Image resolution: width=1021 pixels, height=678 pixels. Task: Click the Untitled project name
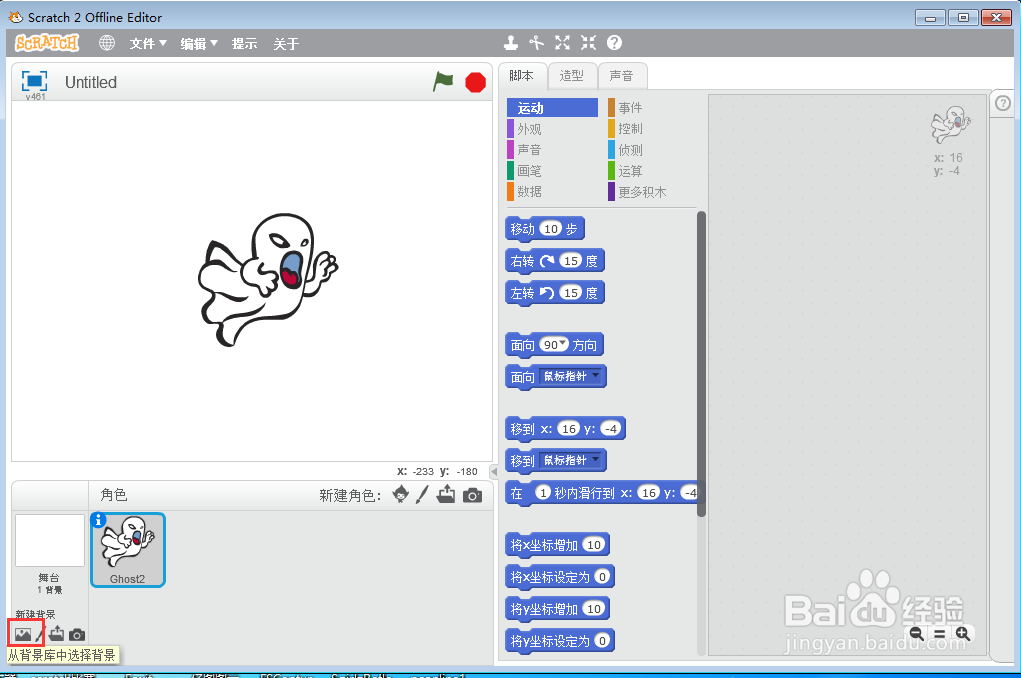91,82
